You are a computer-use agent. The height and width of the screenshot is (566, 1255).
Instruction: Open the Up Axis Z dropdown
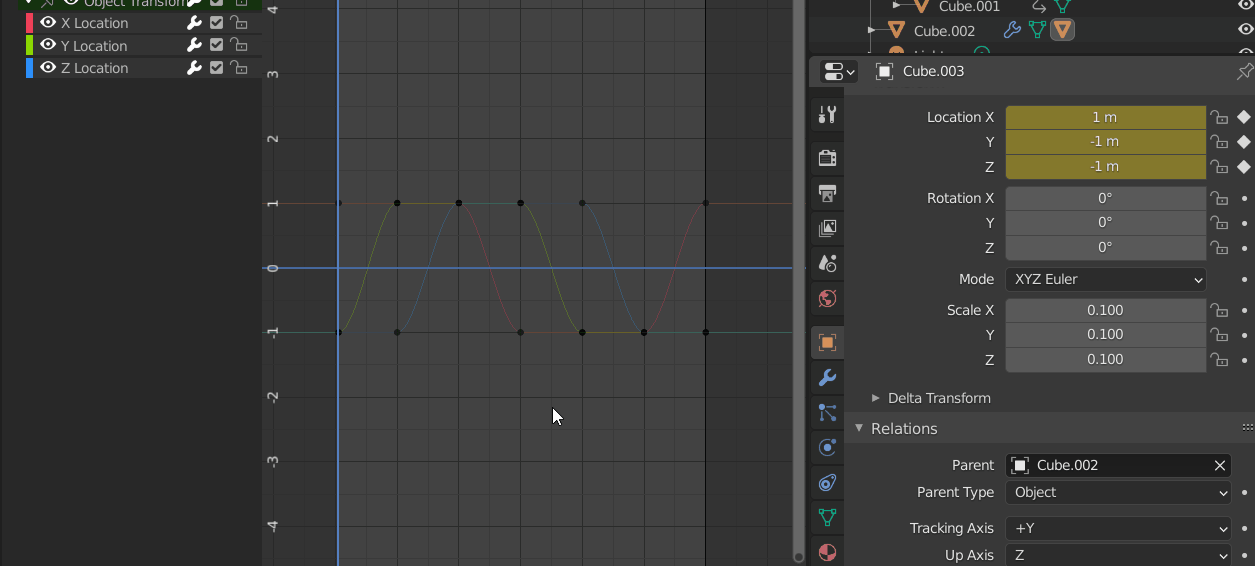pos(1118,555)
